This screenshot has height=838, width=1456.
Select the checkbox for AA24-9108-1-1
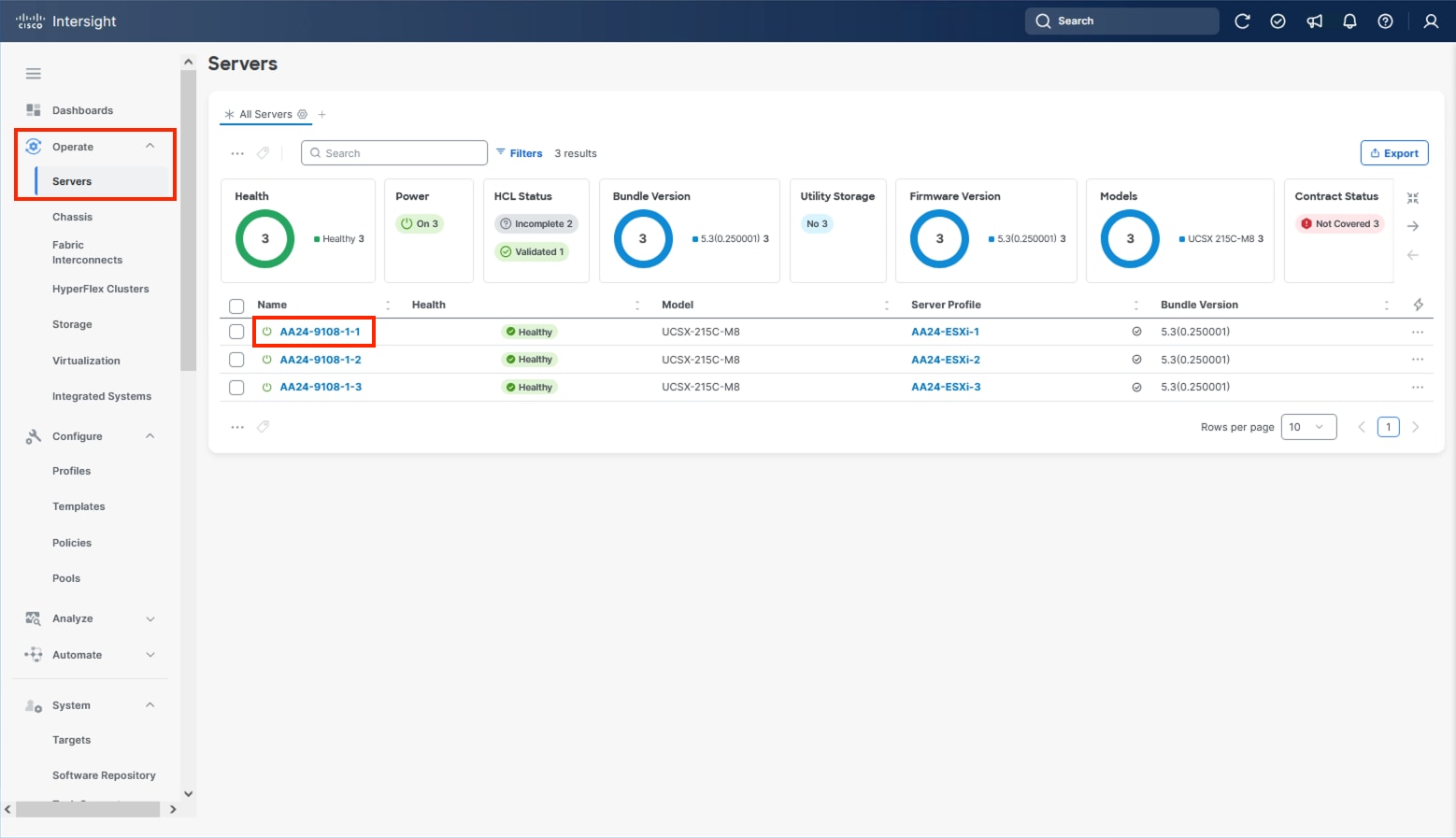236,333
